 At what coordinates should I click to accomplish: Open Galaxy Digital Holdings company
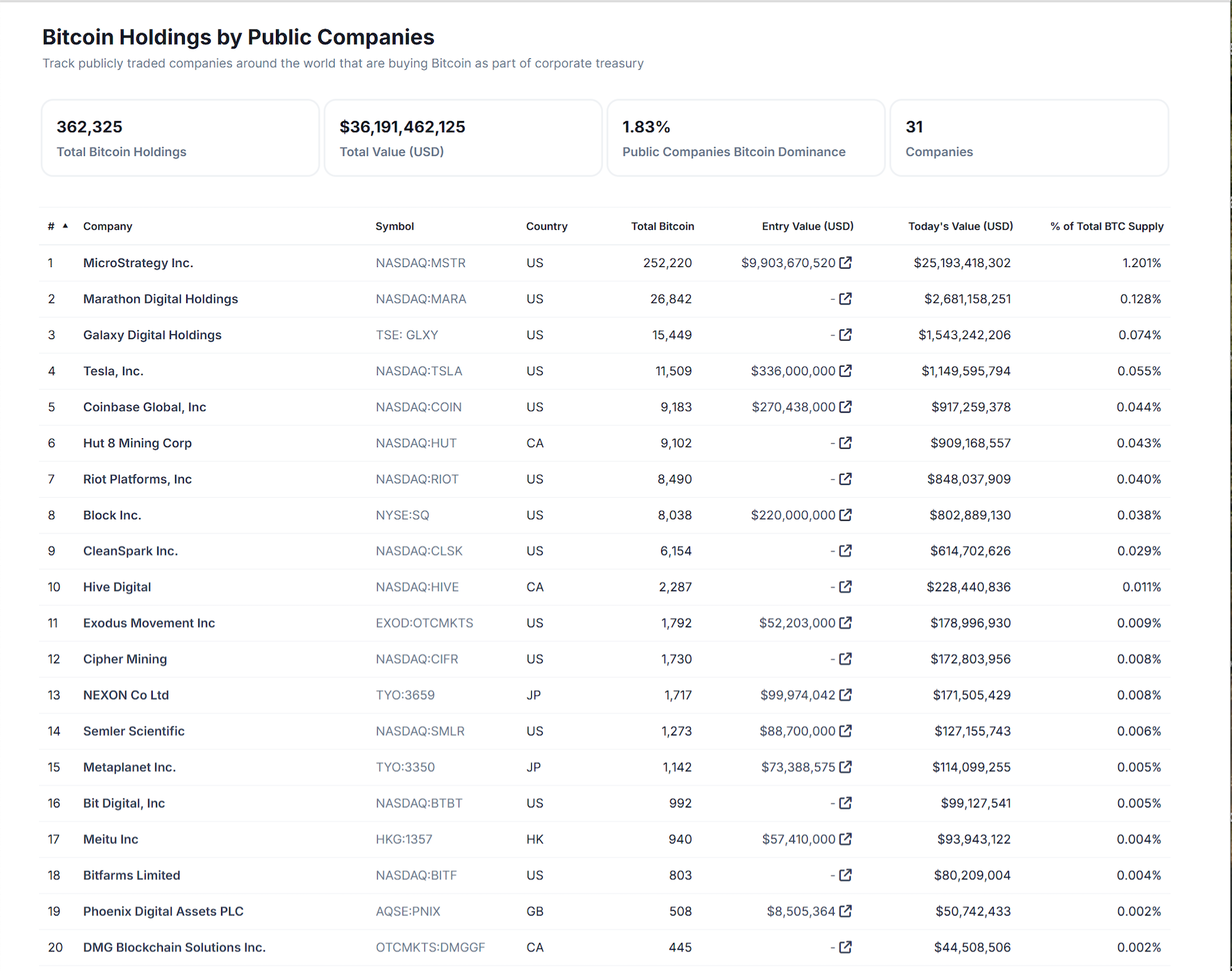153,335
